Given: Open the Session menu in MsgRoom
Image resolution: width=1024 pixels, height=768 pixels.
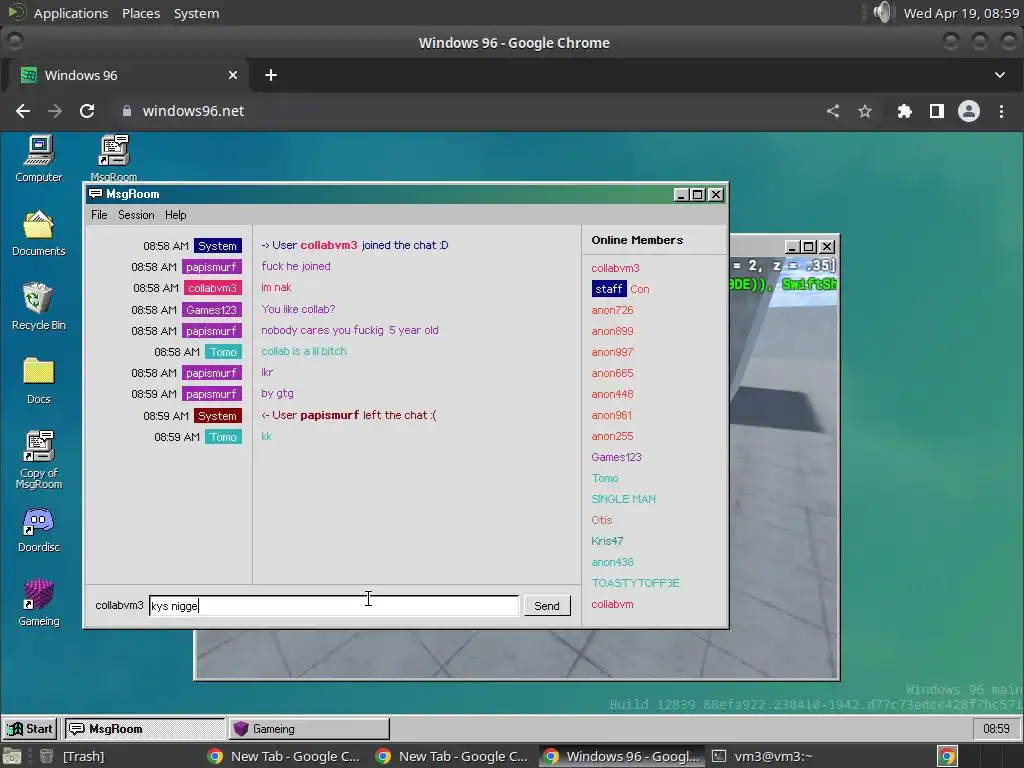Looking at the screenshot, I should click(136, 215).
